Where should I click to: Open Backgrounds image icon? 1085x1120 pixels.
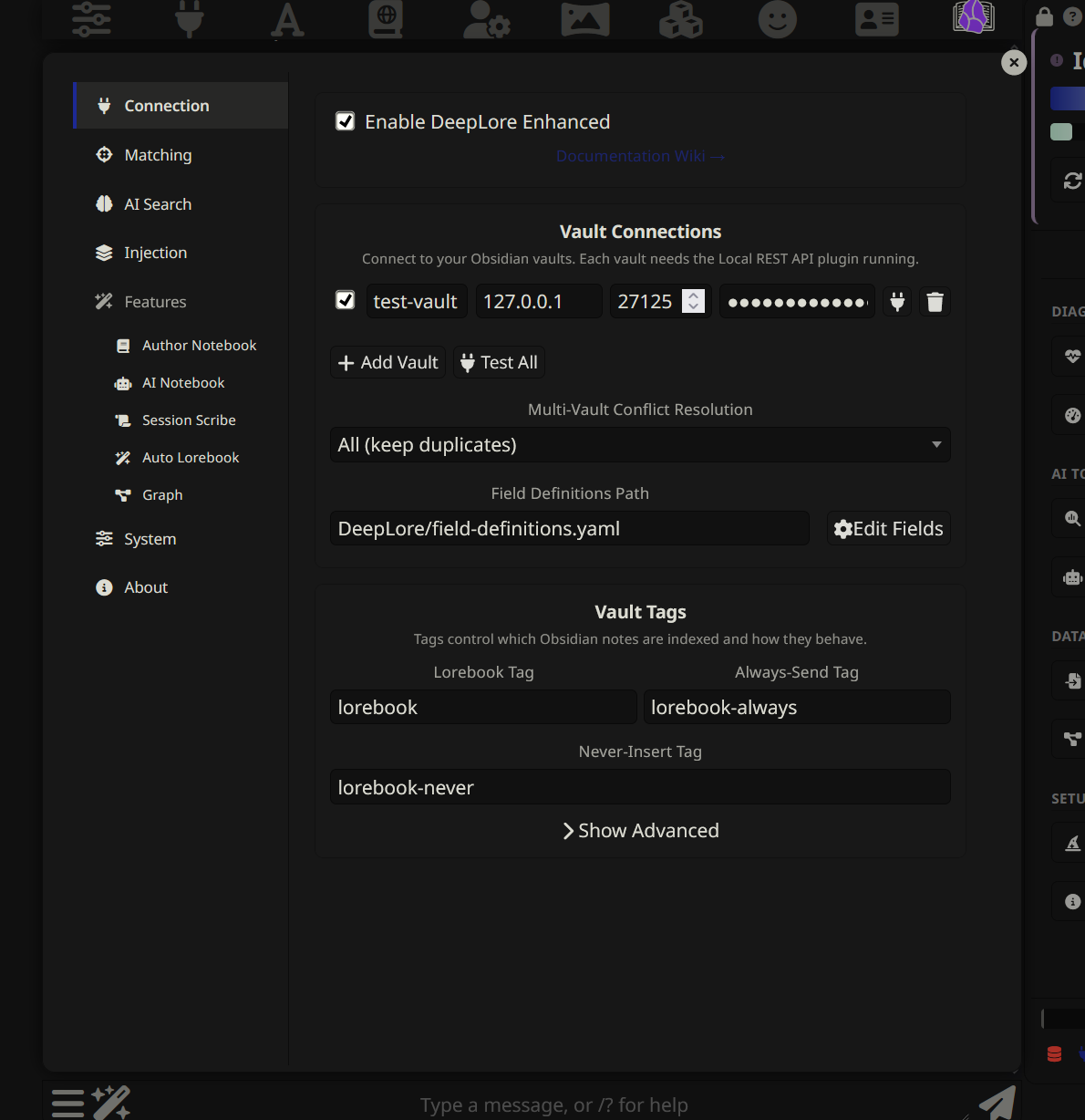pos(585,19)
